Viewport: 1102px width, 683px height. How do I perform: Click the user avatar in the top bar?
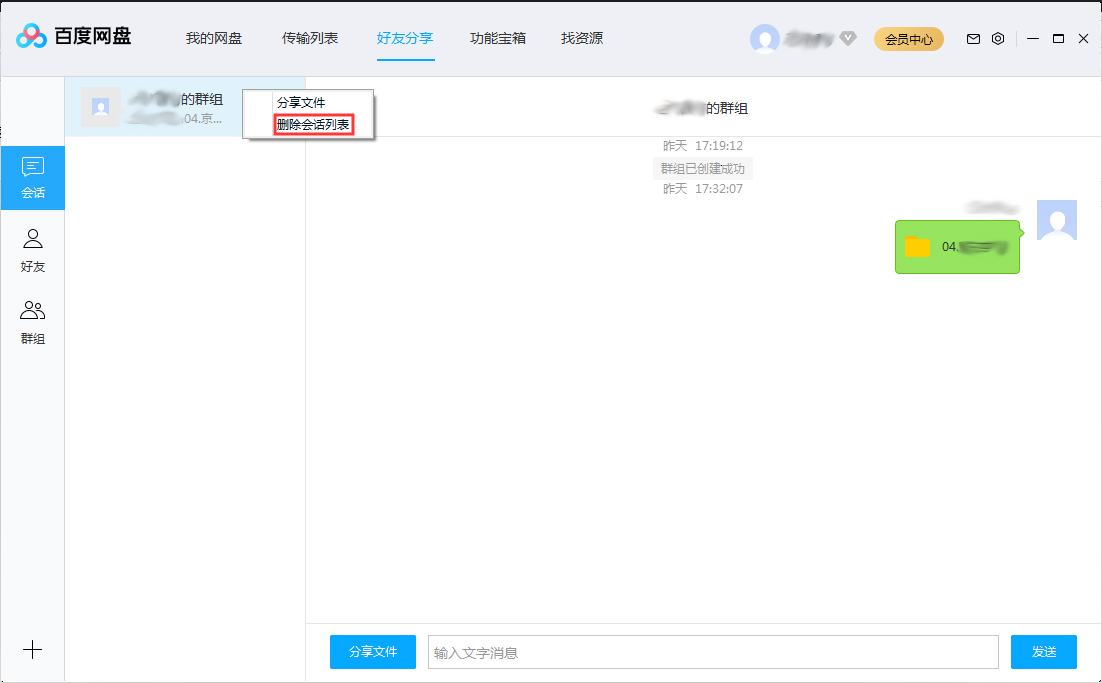(x=765, y=38)
